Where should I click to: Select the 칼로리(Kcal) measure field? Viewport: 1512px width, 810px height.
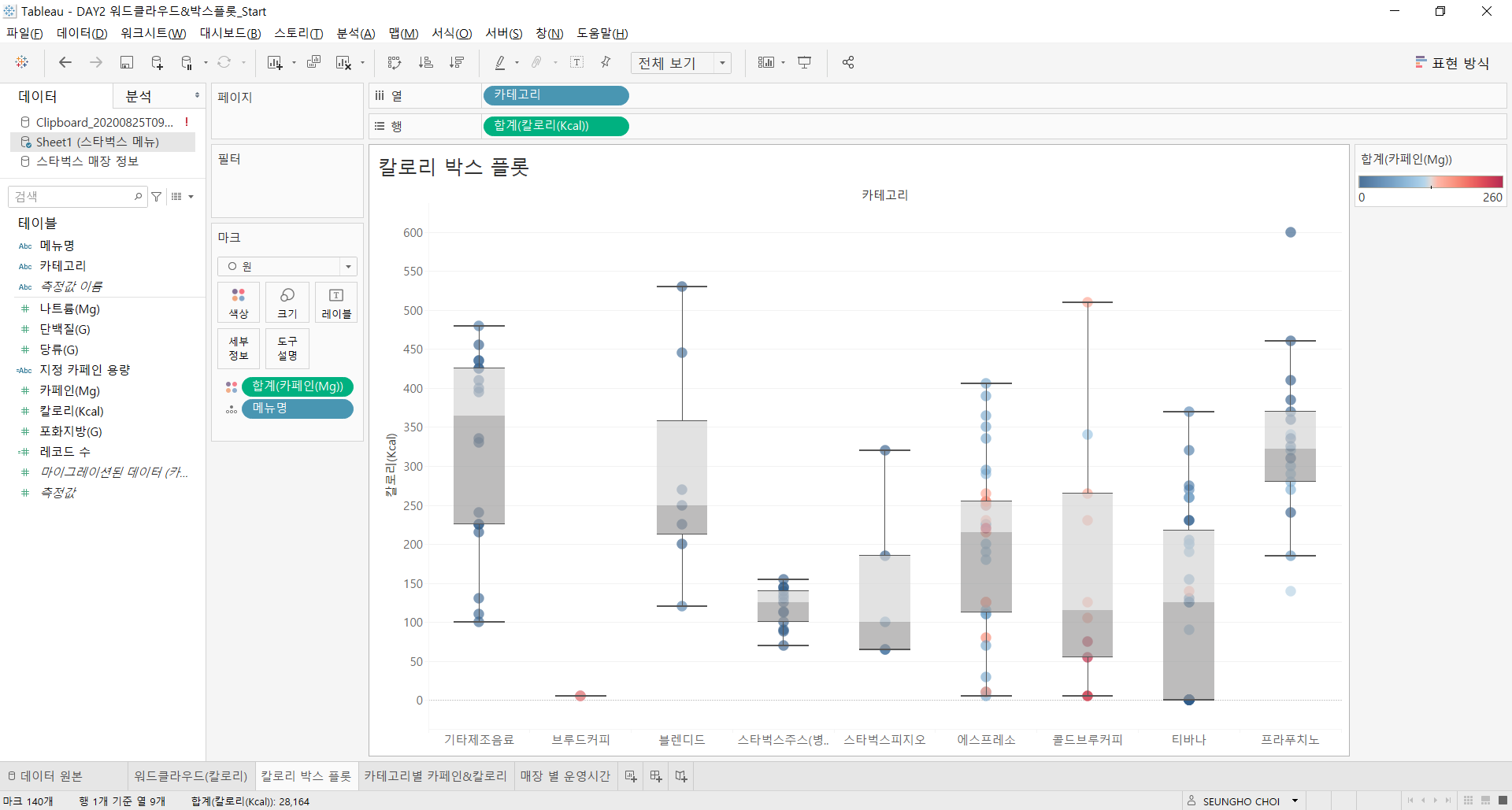click(72, 411)
